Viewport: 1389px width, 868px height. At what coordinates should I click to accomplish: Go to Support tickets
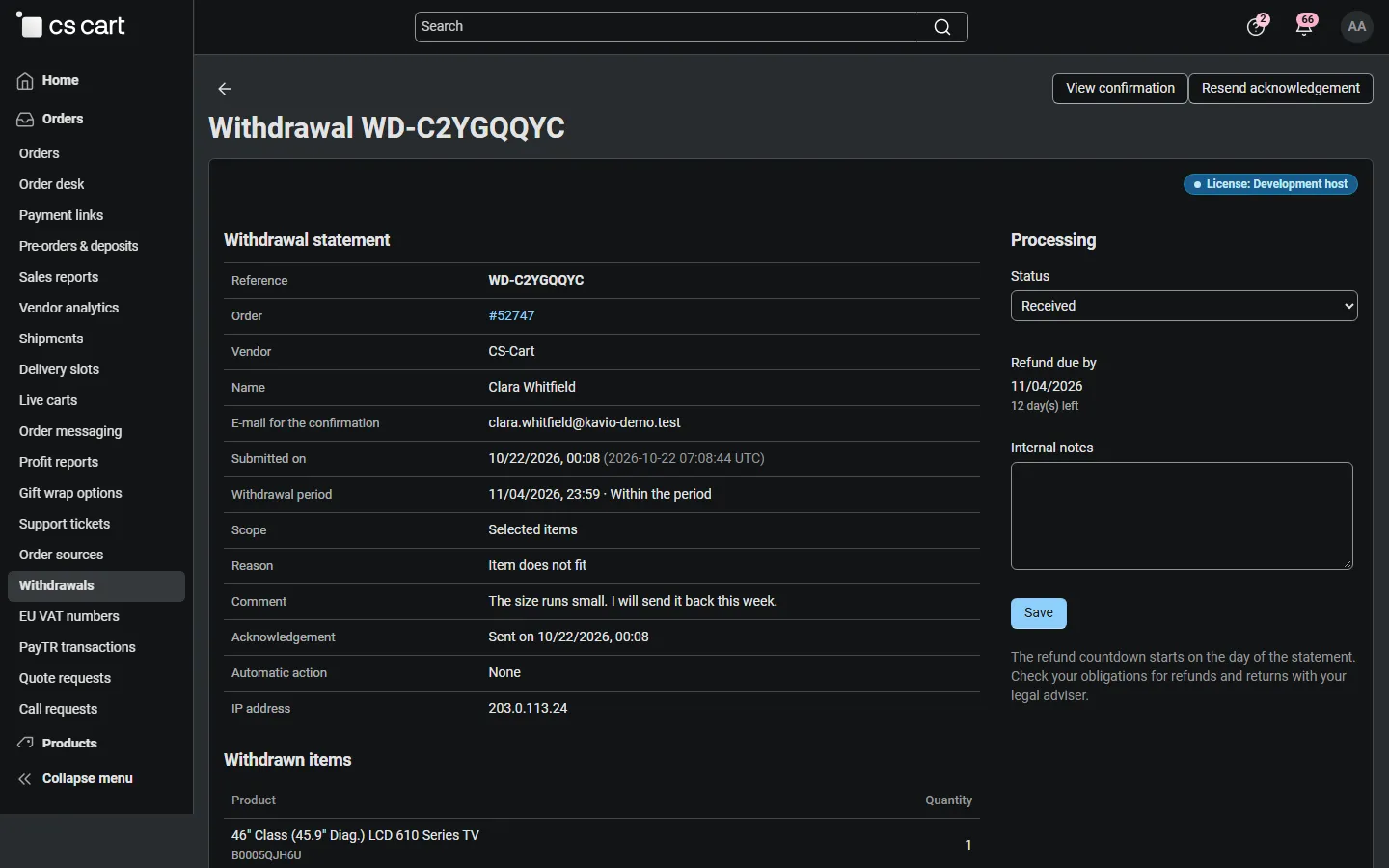pyautogui.click(x=65, y=524)
